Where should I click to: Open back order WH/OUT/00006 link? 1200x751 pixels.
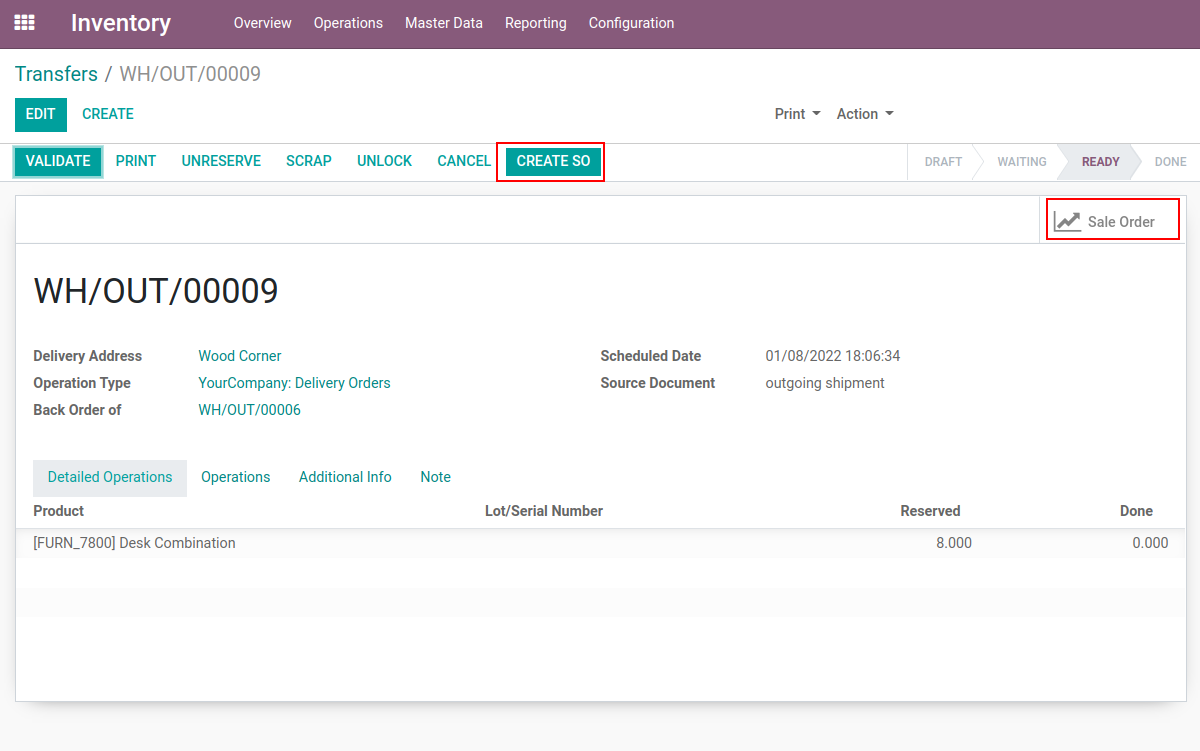pyautogui.click(x=249, y=410)
